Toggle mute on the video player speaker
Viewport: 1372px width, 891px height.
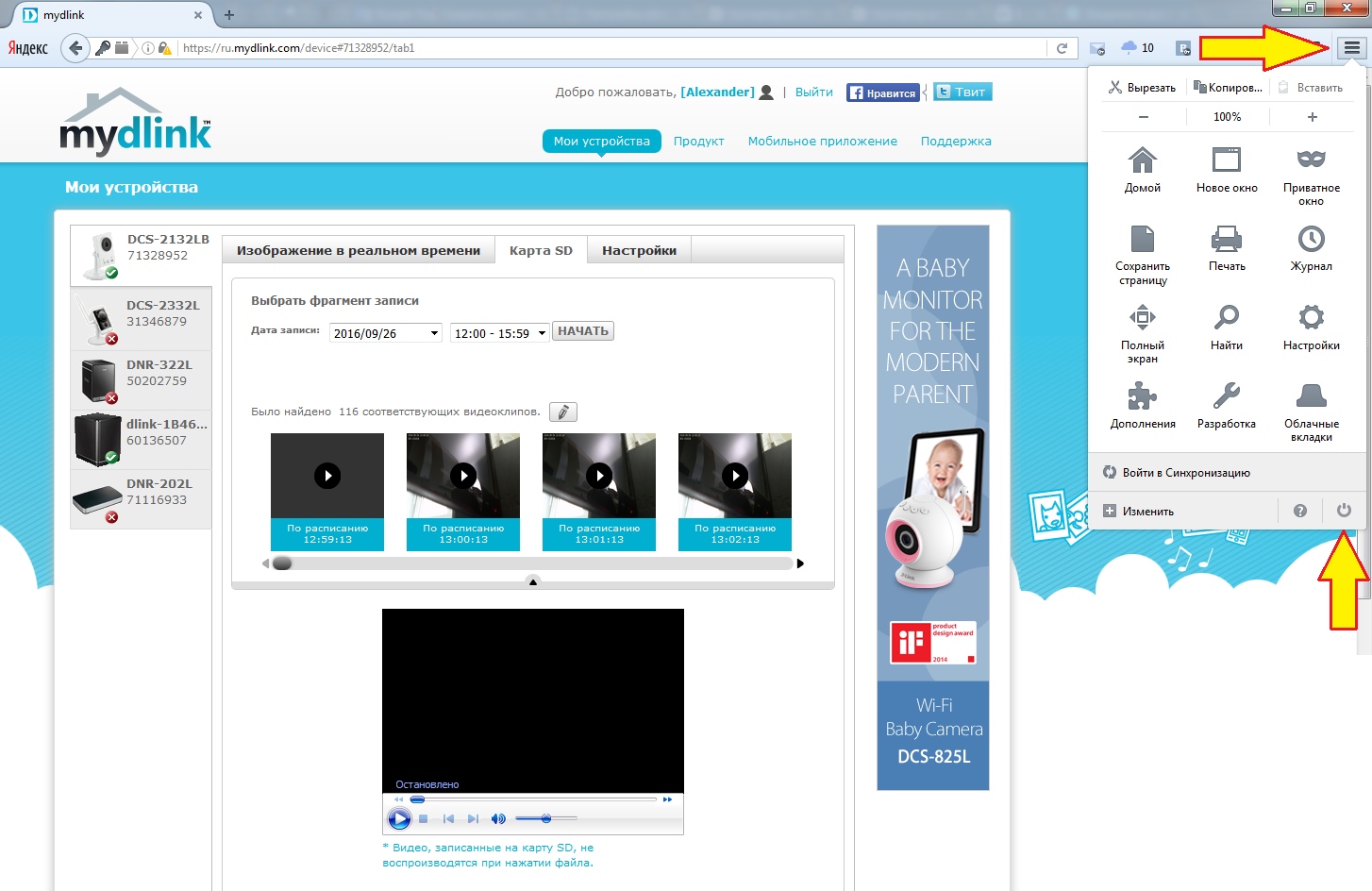click(x=498, y=819)
